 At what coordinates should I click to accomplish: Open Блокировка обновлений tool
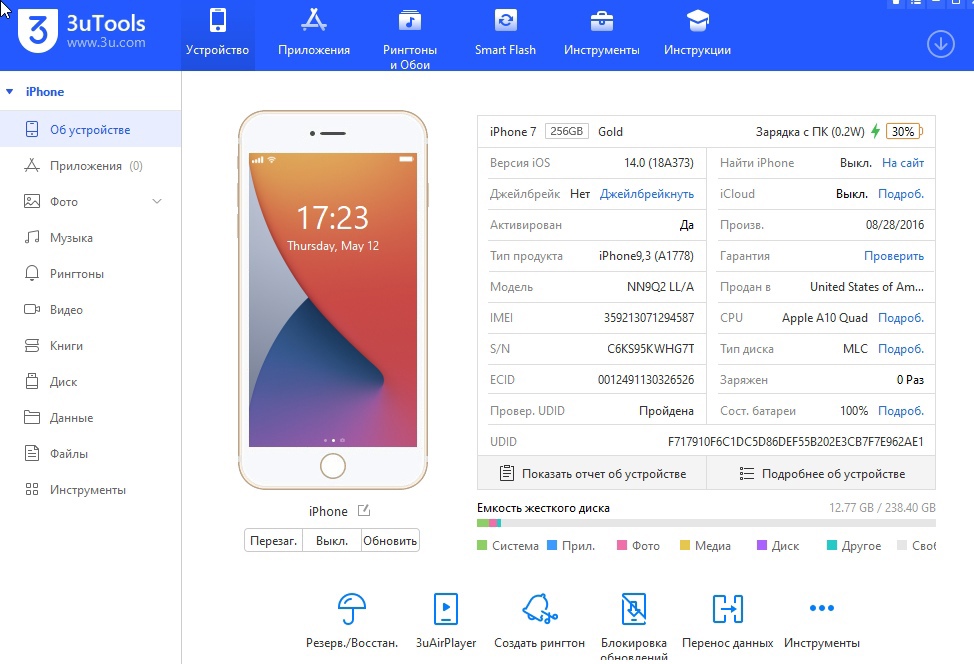(x=634, y=626)
